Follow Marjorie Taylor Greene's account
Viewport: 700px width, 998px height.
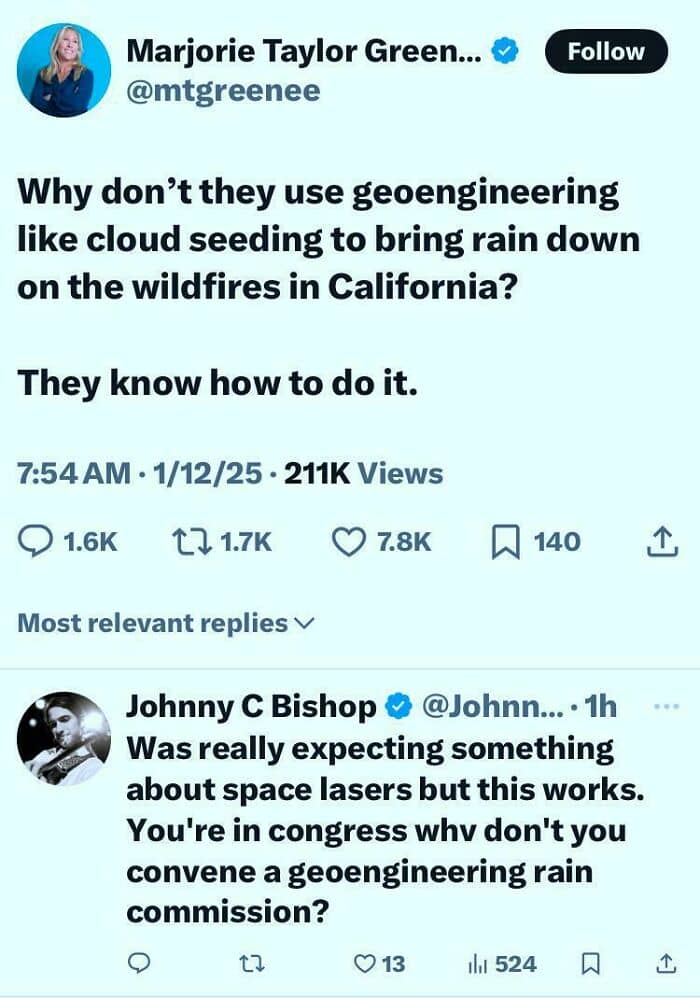[x=606, y=52]
